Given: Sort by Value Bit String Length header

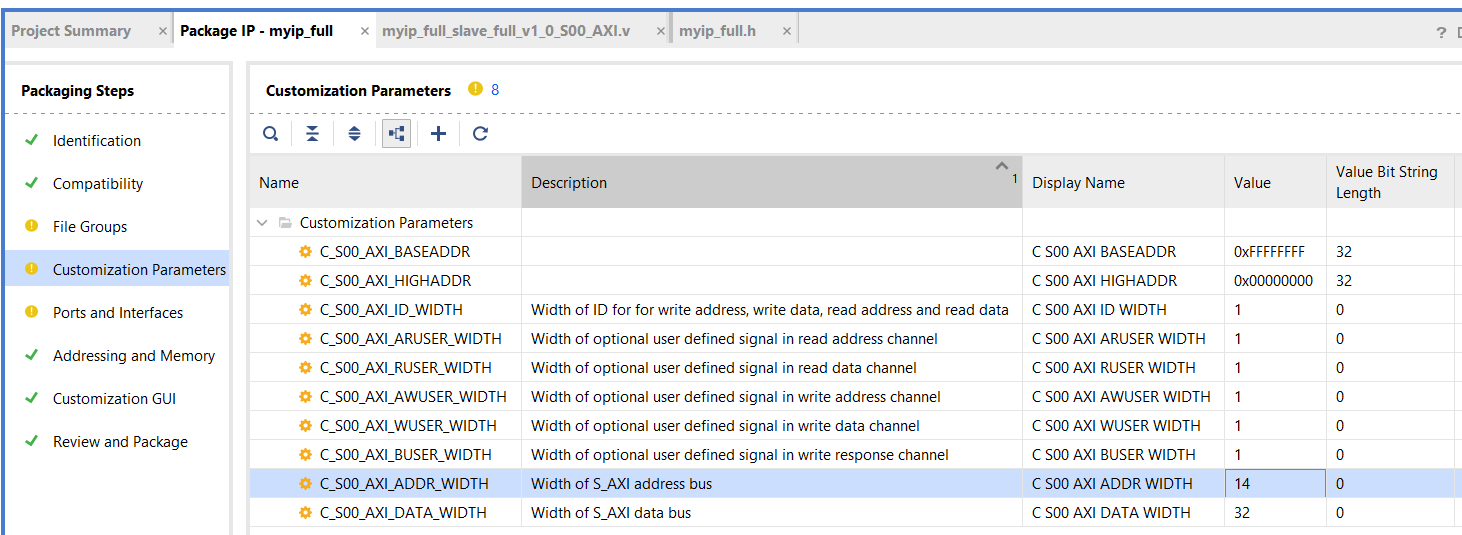Looking at the screenshot, I should pyautogui.click(x=1391, y=182).
